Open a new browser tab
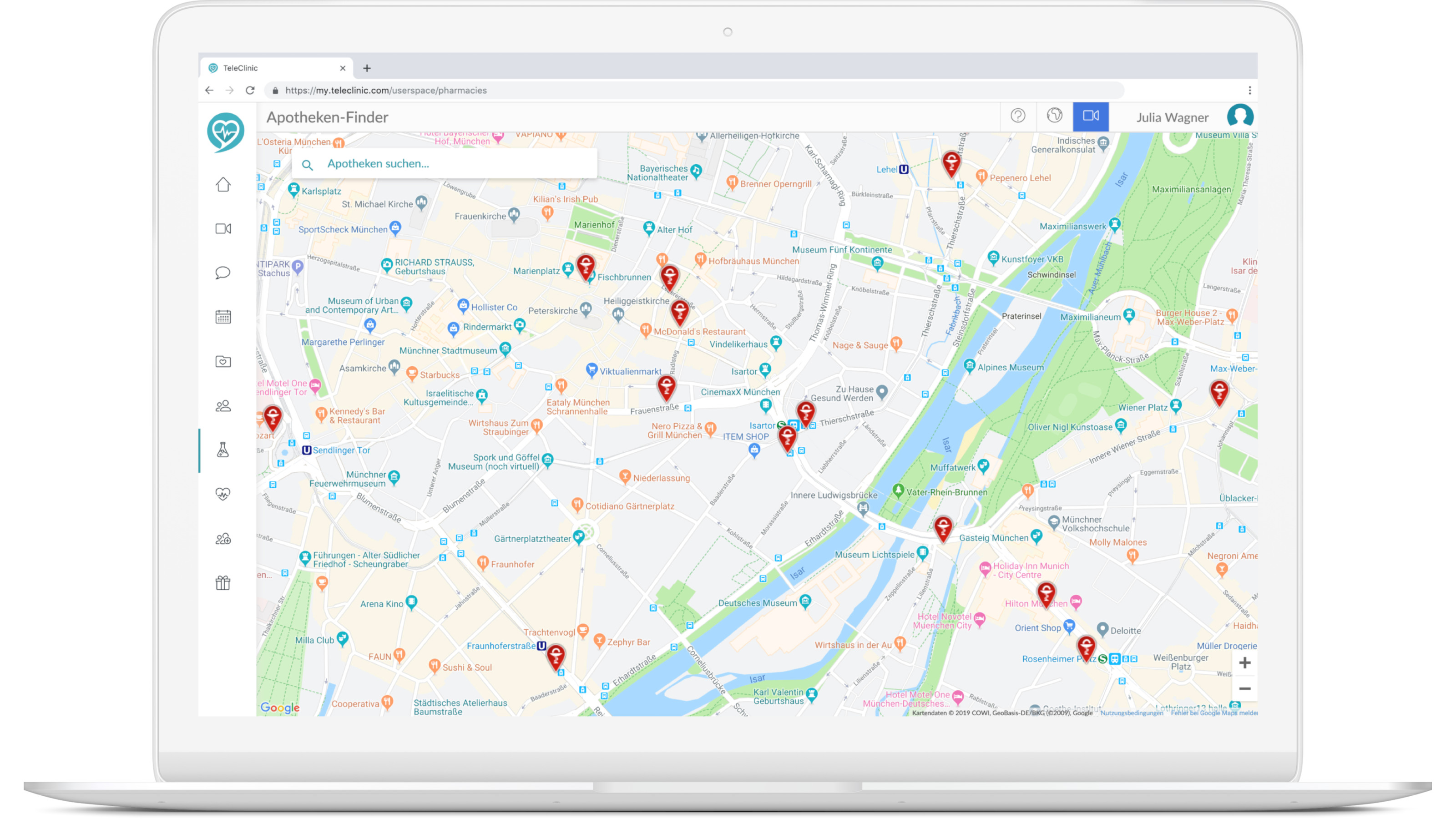 (367, 68)
